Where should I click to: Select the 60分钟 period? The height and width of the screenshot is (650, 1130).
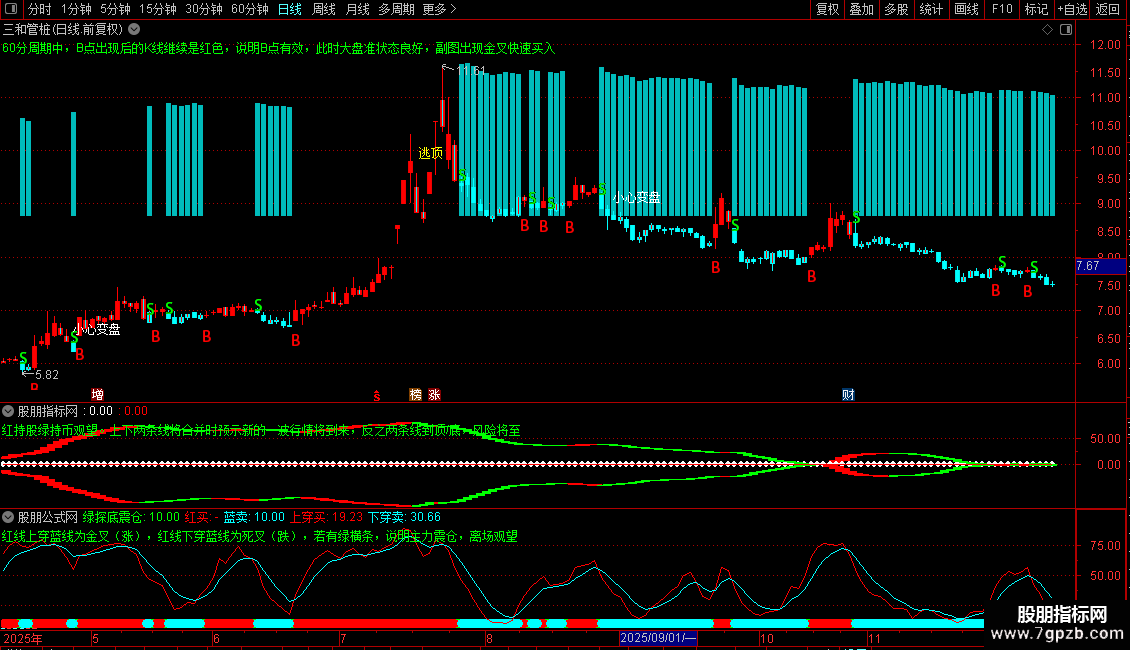[249, 9]
